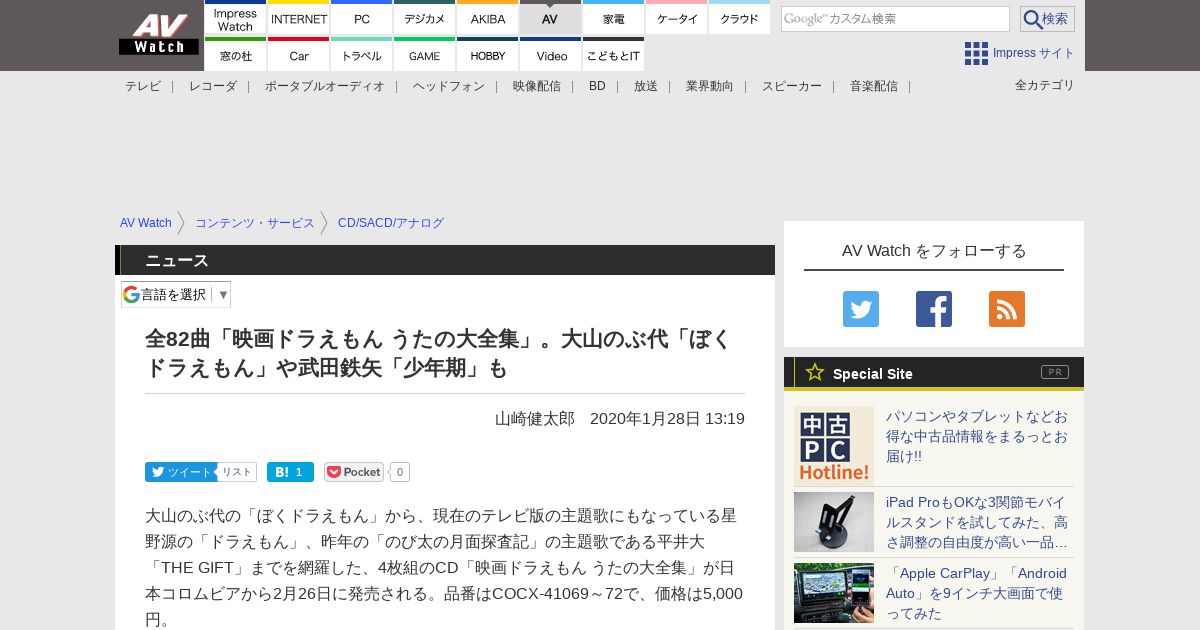
Task: Open the 家電 tab
Action: point(614,18)
